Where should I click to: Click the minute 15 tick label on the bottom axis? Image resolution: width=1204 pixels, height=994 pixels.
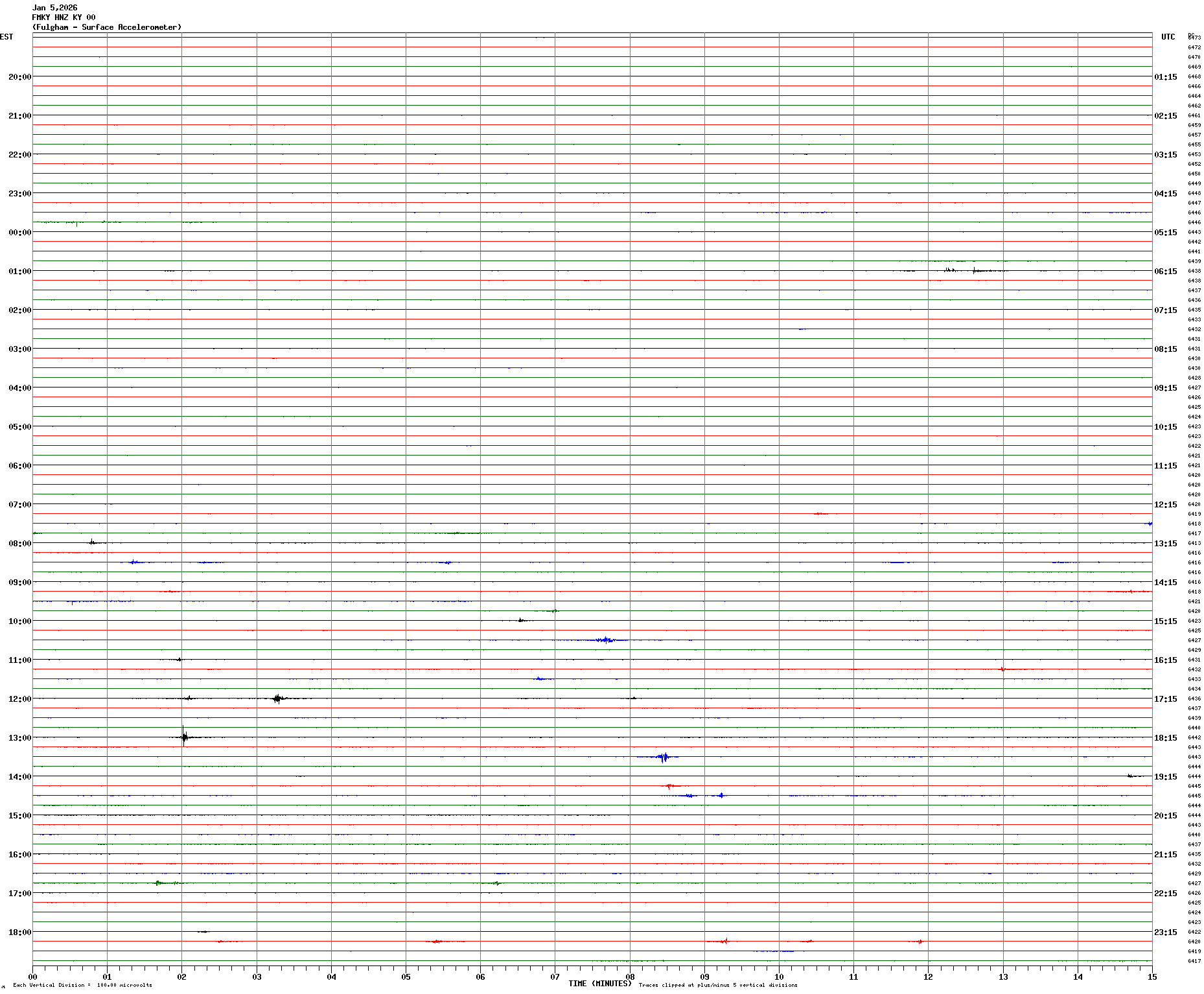(x=1152, y=977)
